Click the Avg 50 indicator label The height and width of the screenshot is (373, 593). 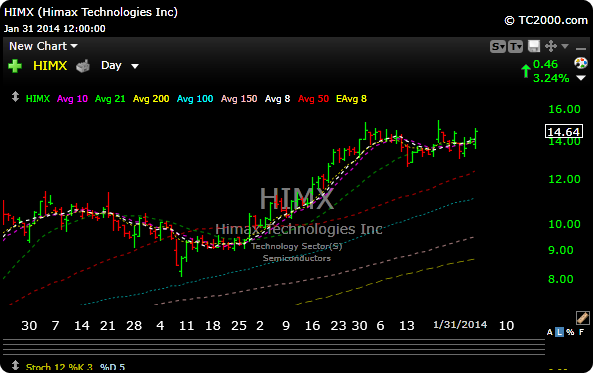[x=313, y=99]
